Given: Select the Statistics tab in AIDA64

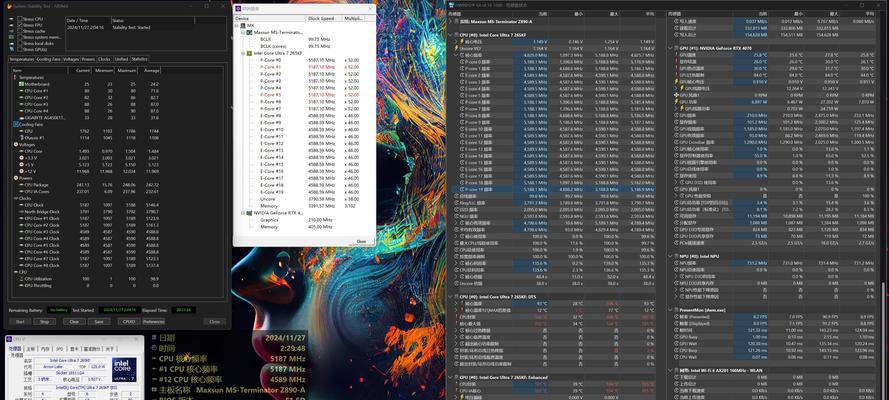Looking at the screenshot, I should pyautogui.click(x=139, y=59).
